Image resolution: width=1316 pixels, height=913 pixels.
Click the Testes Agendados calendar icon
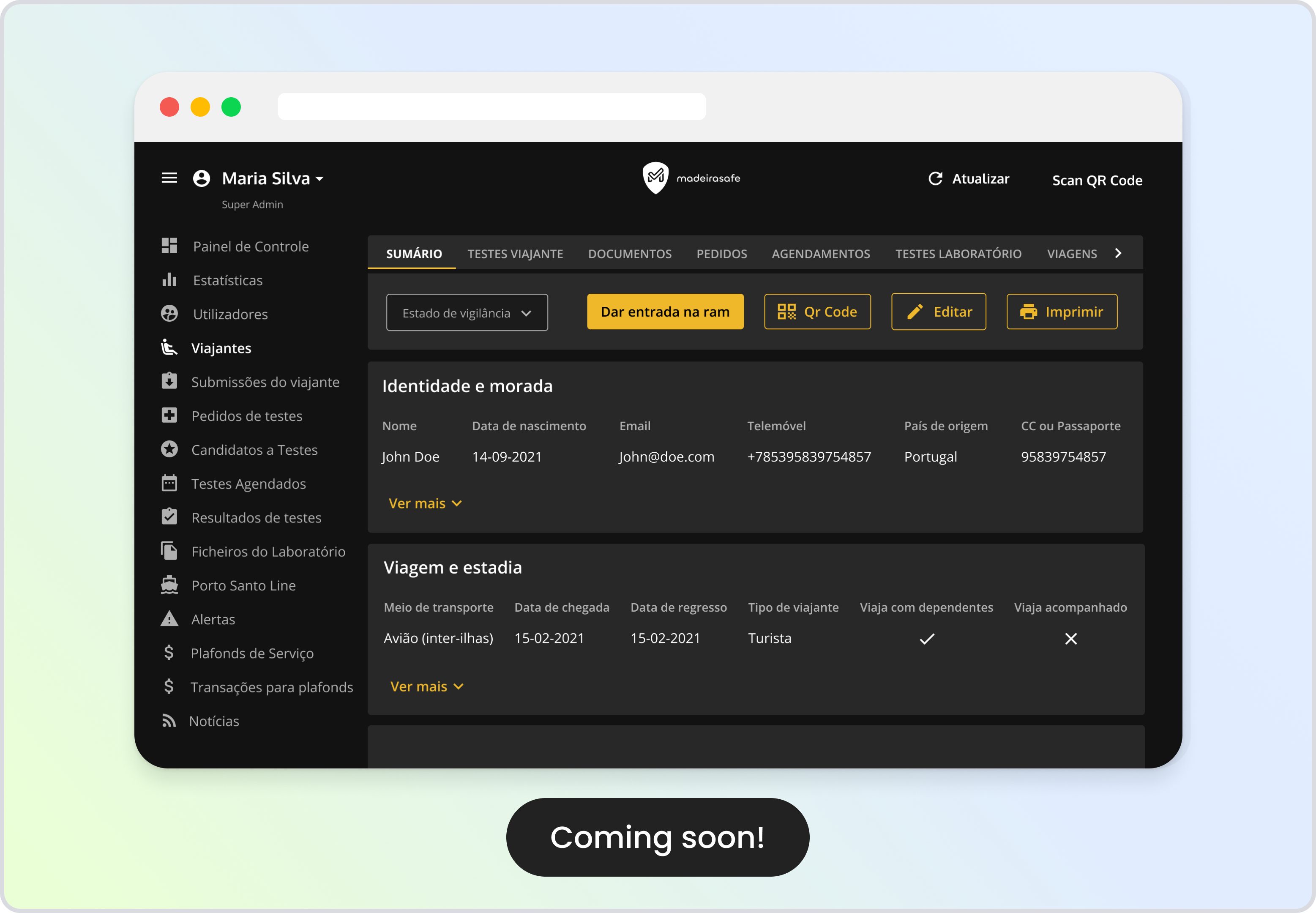pyautogui.click(x=169, y=483)
